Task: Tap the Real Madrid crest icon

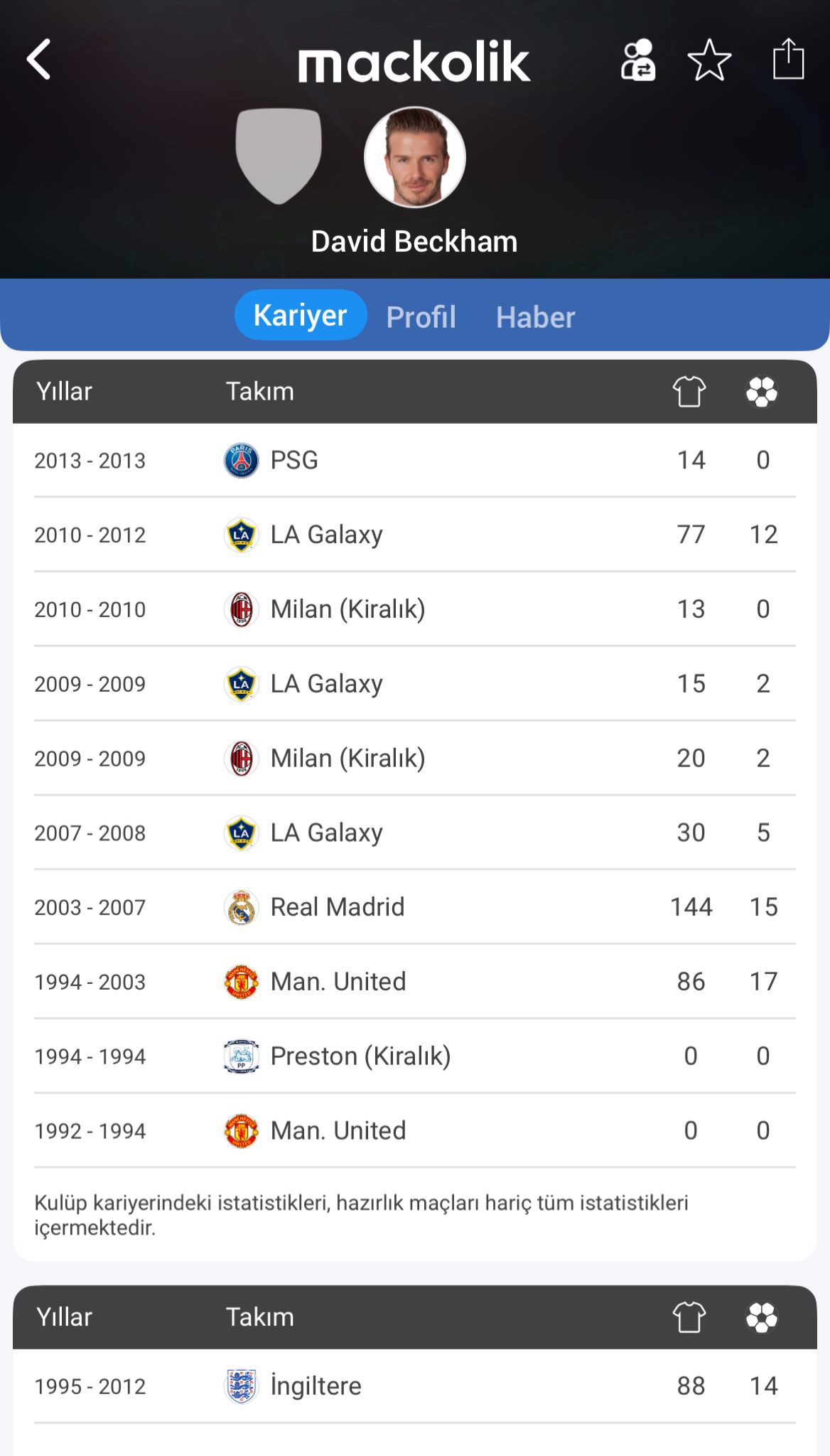Action: click(x=242, y=908)
